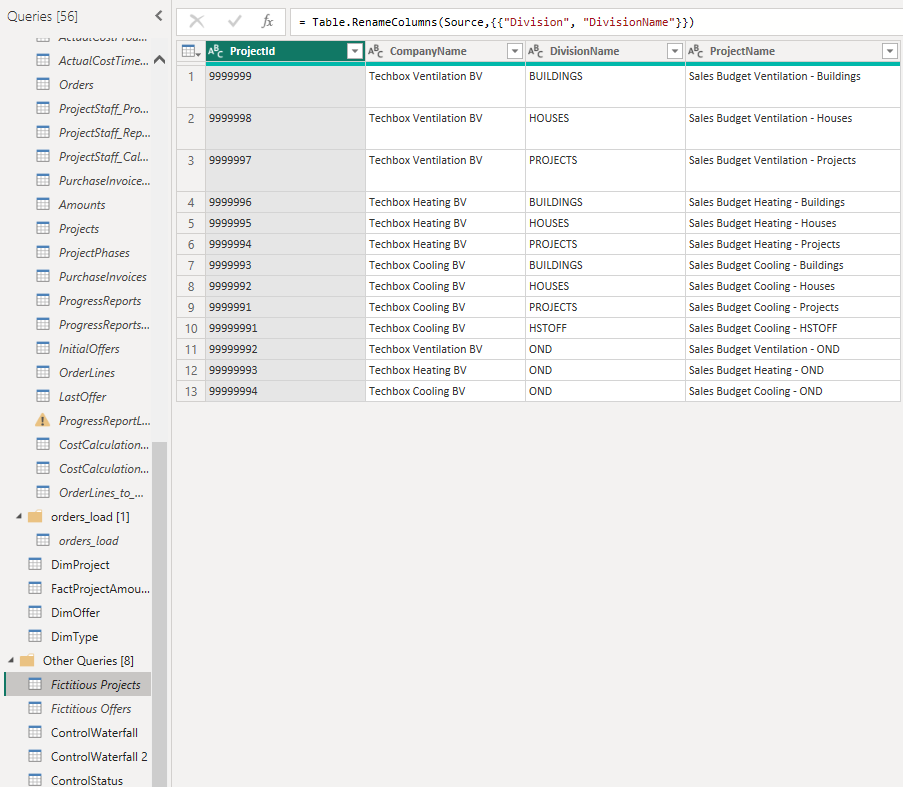
Task: Select the DimProject query
Action: (x=80, y=565)
